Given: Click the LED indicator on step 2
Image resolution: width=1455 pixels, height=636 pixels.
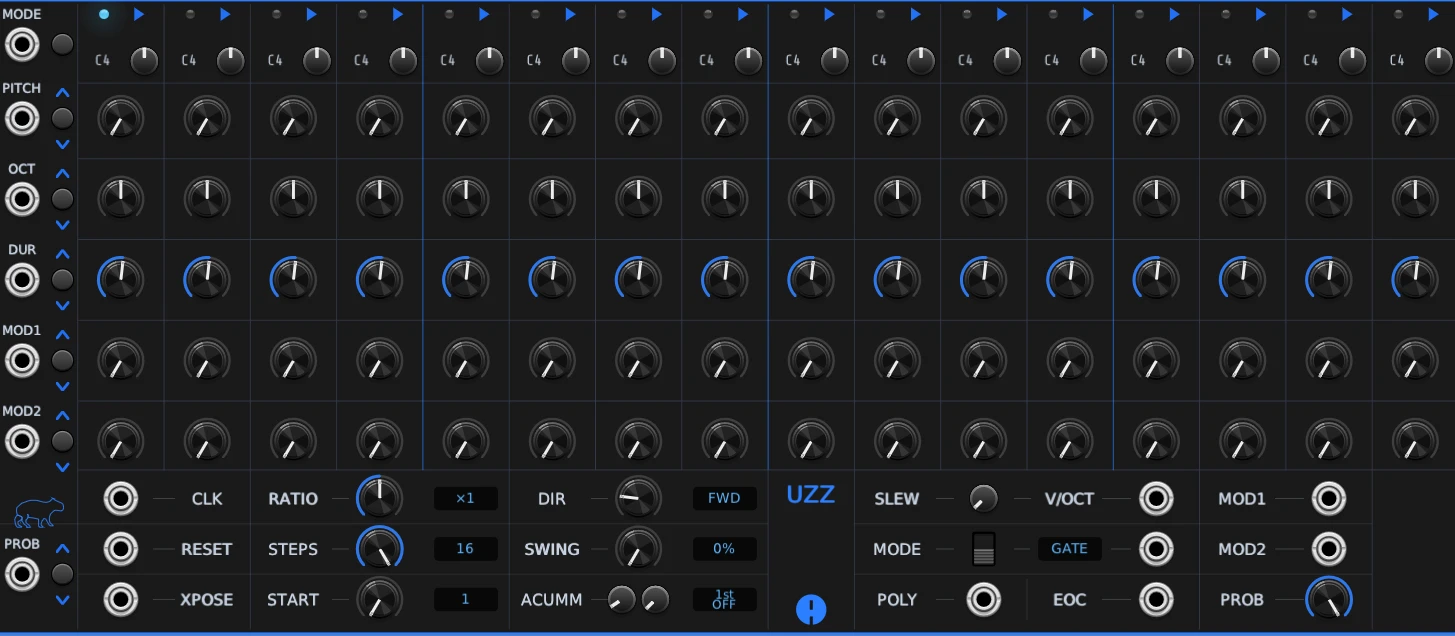Looking at the screenshot, I should (x=190, y=14).
